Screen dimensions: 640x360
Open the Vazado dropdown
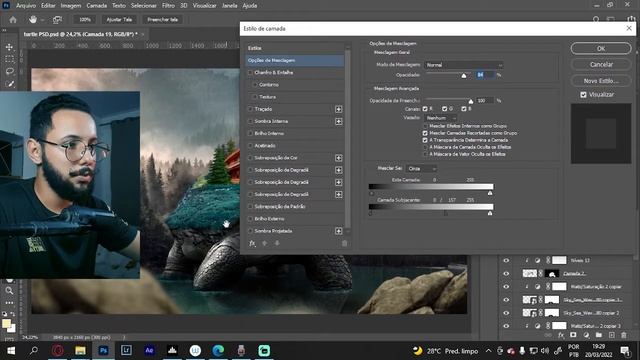[441, 118]
